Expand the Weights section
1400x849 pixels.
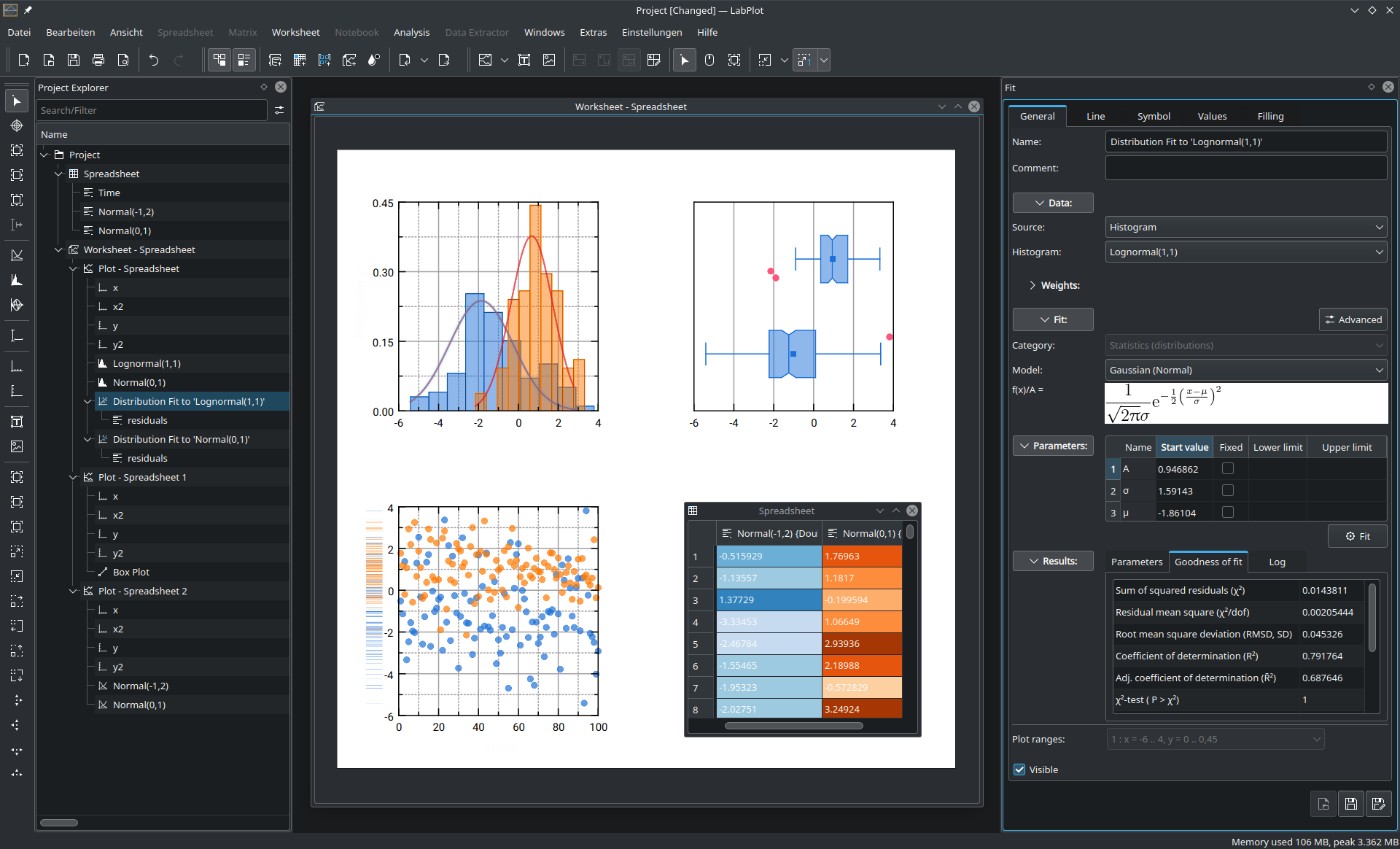pyautogui.click(x=1034, y=284)
